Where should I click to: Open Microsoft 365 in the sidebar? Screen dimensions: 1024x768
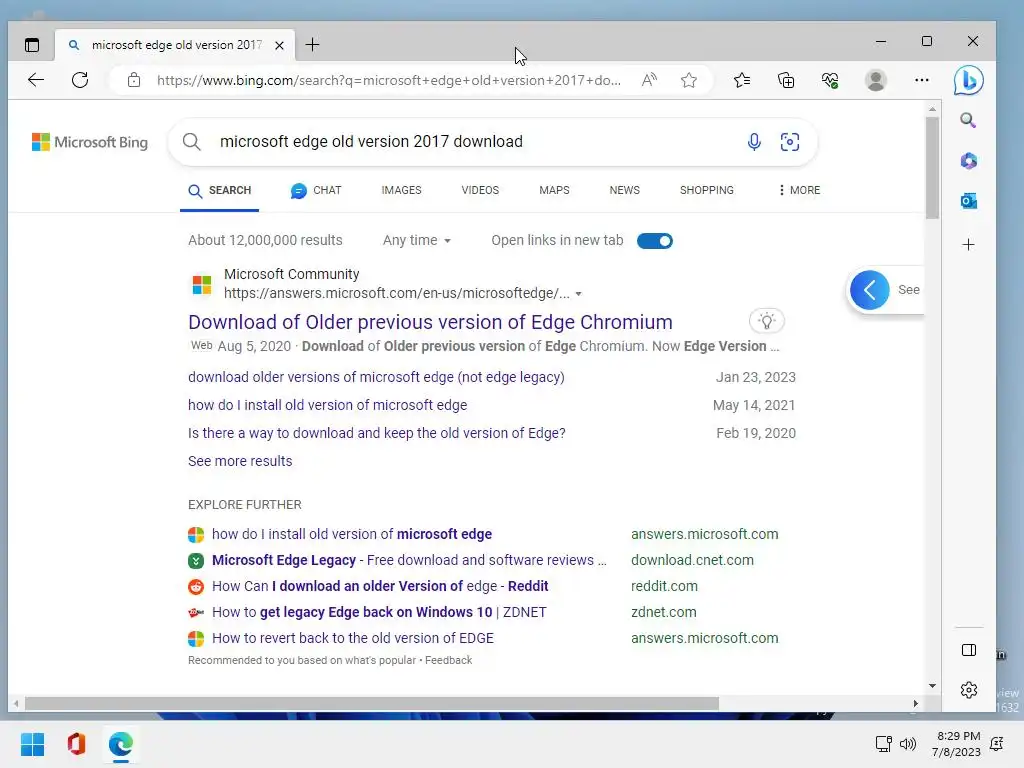tap(968, 161)
